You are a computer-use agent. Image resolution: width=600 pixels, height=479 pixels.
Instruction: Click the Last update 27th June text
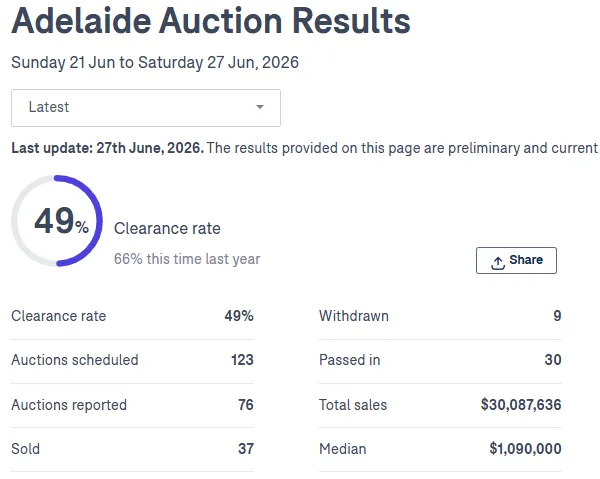point(108,148)
